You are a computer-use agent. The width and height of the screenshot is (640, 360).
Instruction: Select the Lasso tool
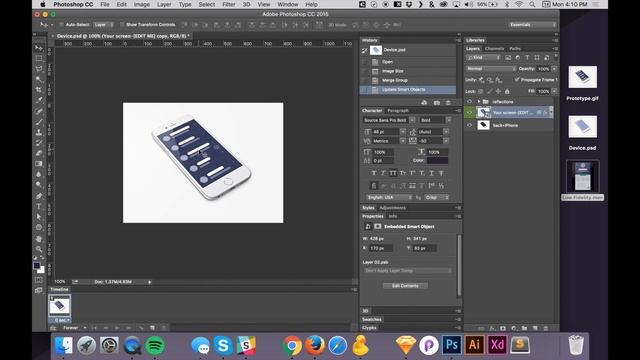click(x=39, y=69)
